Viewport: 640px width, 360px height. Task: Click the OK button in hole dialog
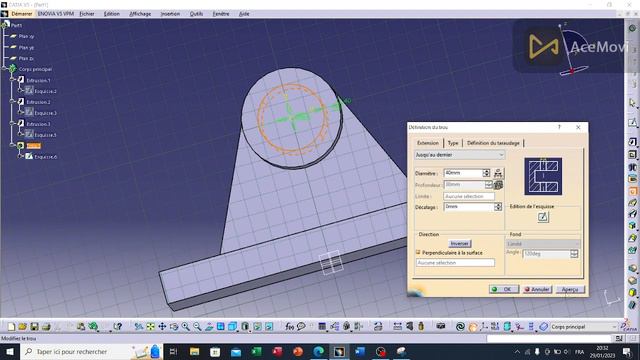(x=504, y=289)
